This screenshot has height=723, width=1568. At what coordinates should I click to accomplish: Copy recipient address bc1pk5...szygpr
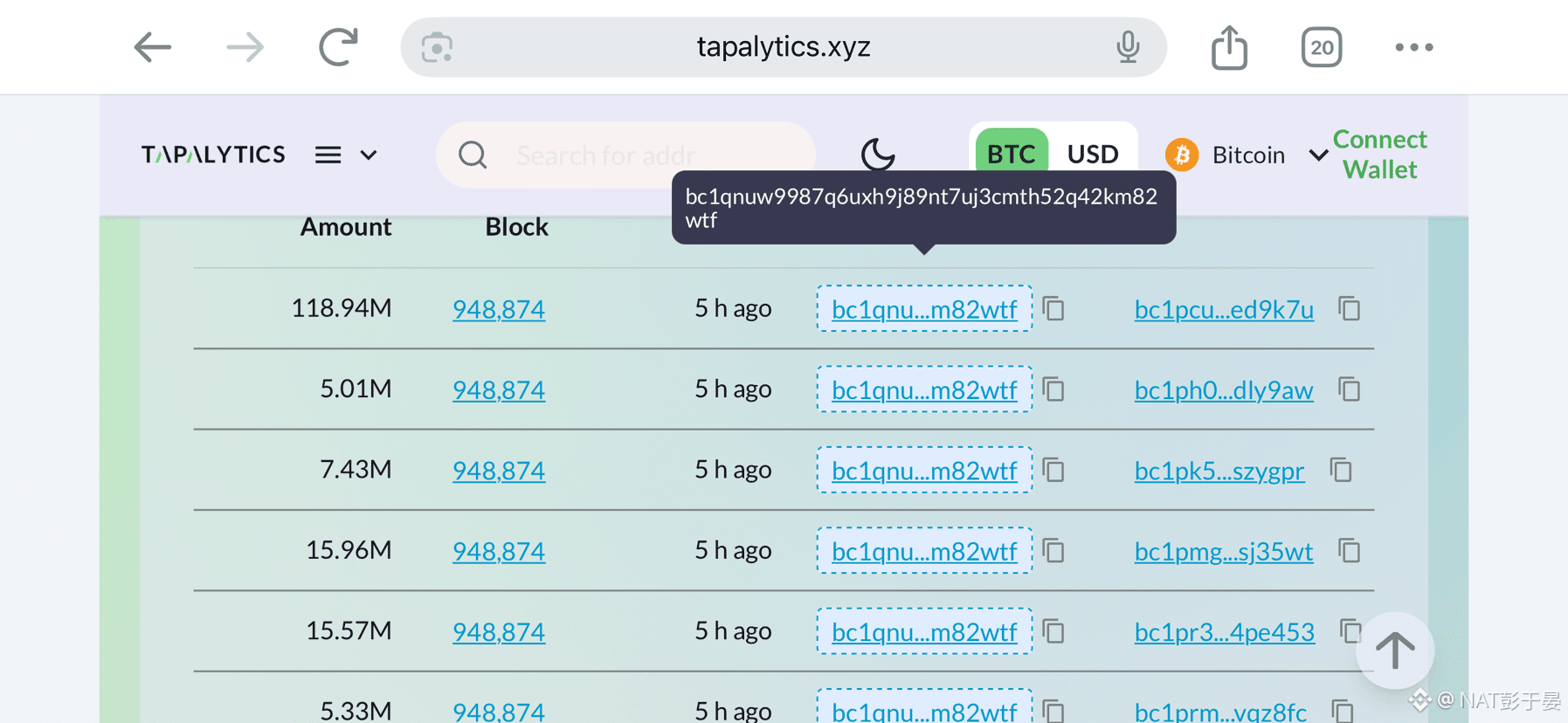click(x=1341, y=470)
